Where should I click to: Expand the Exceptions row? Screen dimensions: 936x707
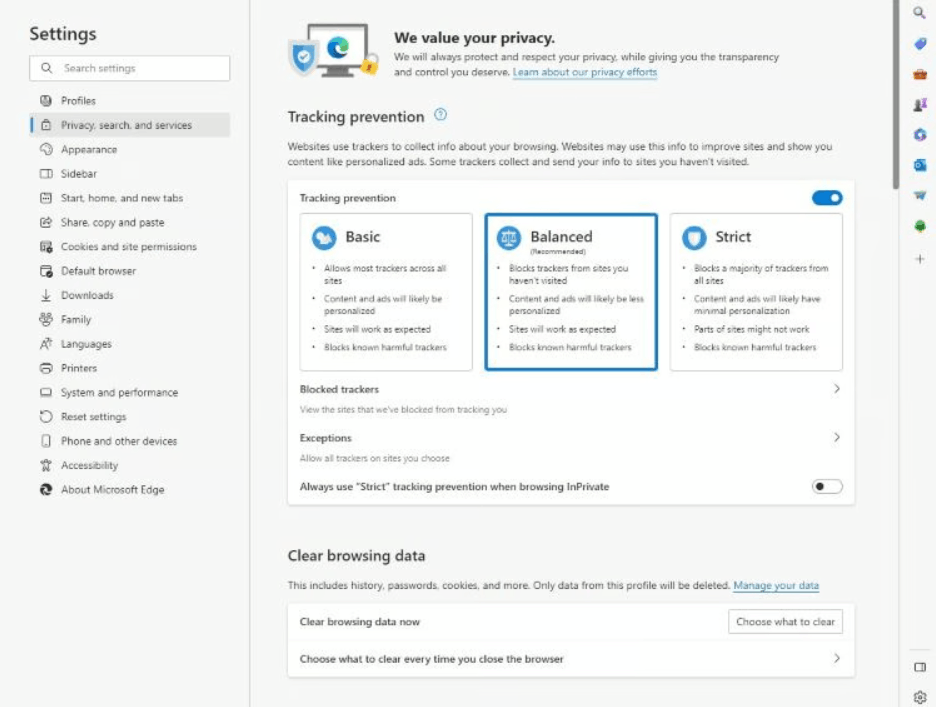(x=571, y=448)
